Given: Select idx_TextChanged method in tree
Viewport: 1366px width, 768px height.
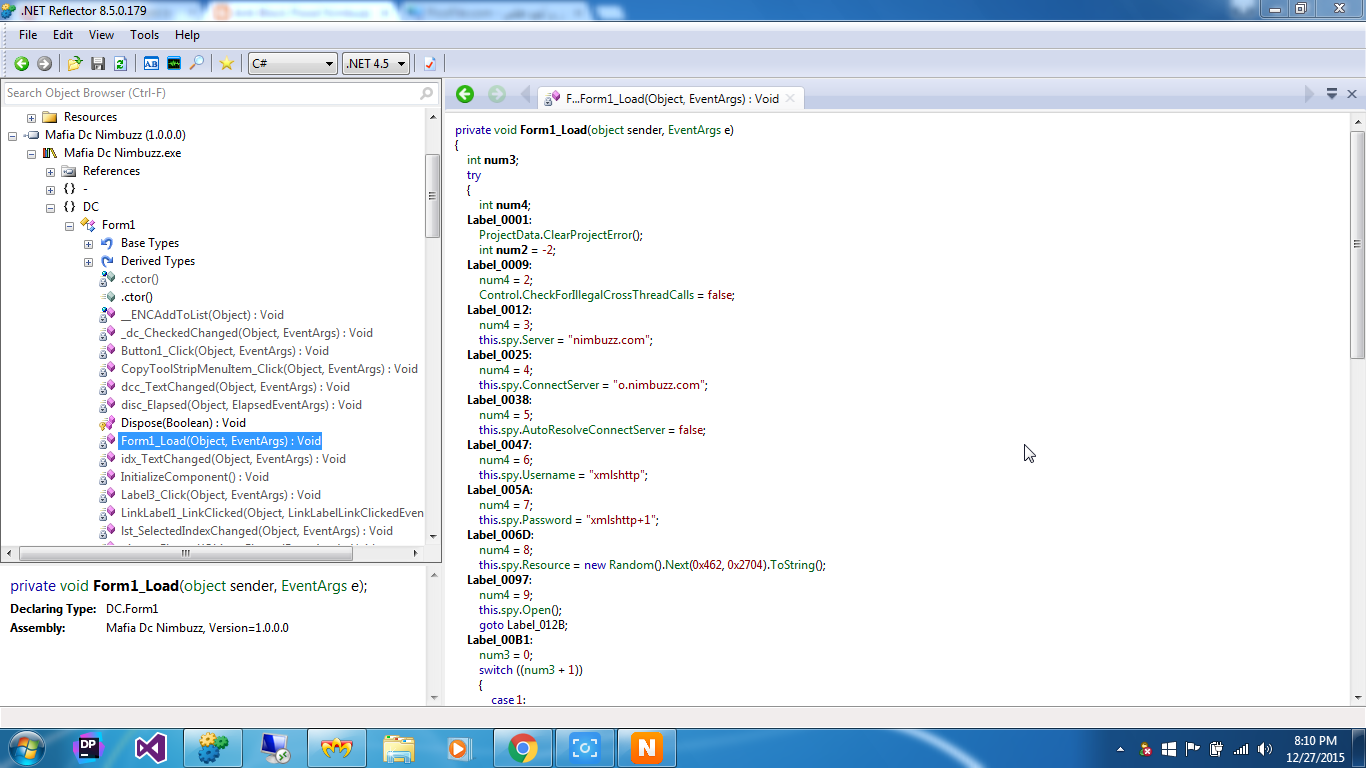Looking at the screenshot, I should (x=233, y=459).
